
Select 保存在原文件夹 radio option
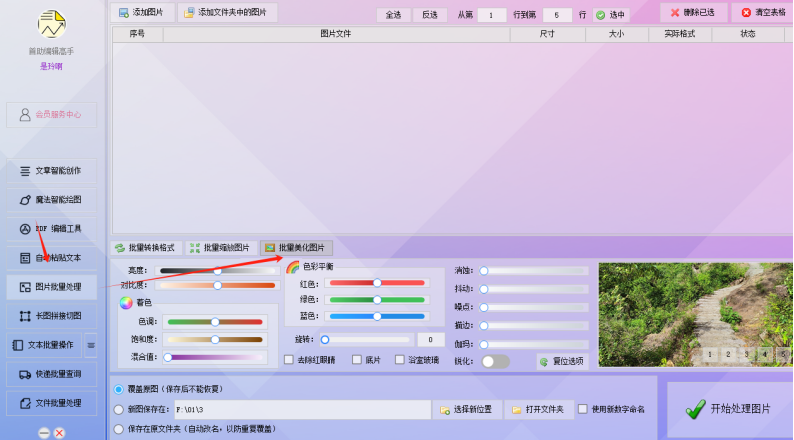(x=118, y=429)
